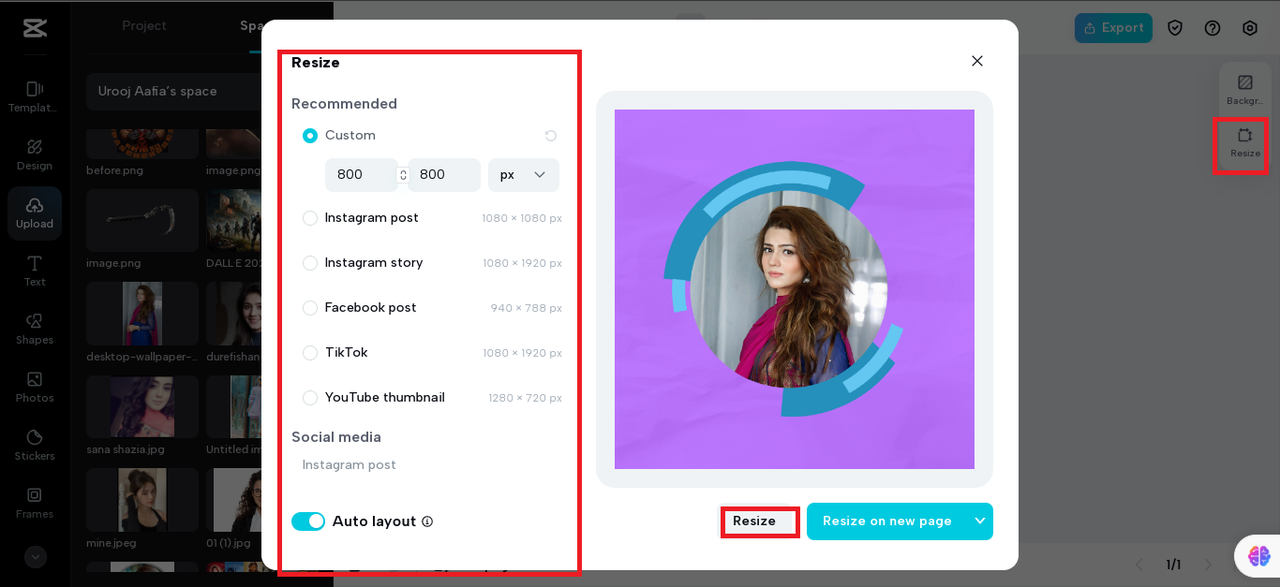Select the sickle image.png thumbnail
The width and height of the screenshot is (1280, 587).
click(x=142, y=221)
